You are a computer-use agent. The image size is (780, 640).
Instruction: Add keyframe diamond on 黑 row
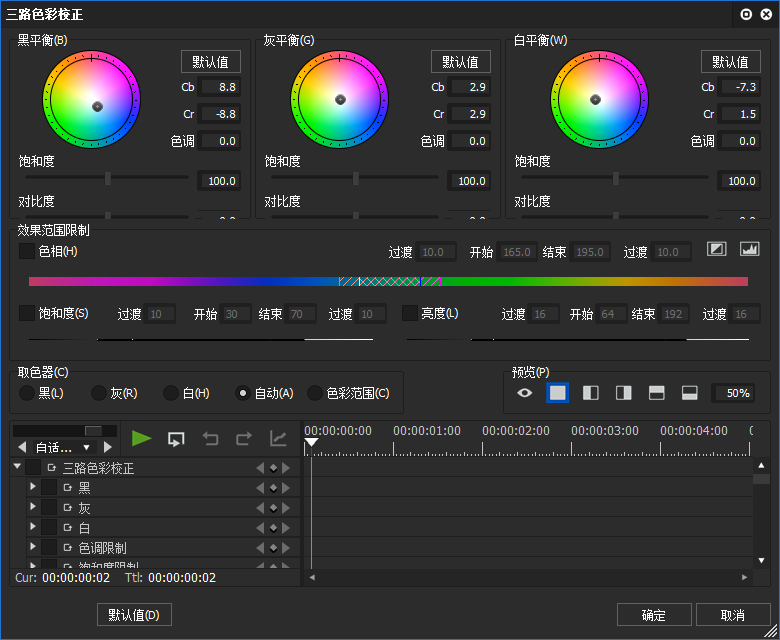273,488
